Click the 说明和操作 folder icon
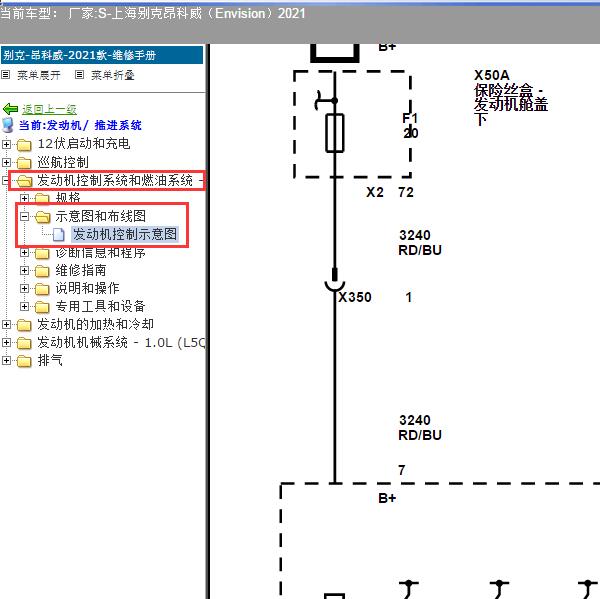 click(x=42, y=289)
